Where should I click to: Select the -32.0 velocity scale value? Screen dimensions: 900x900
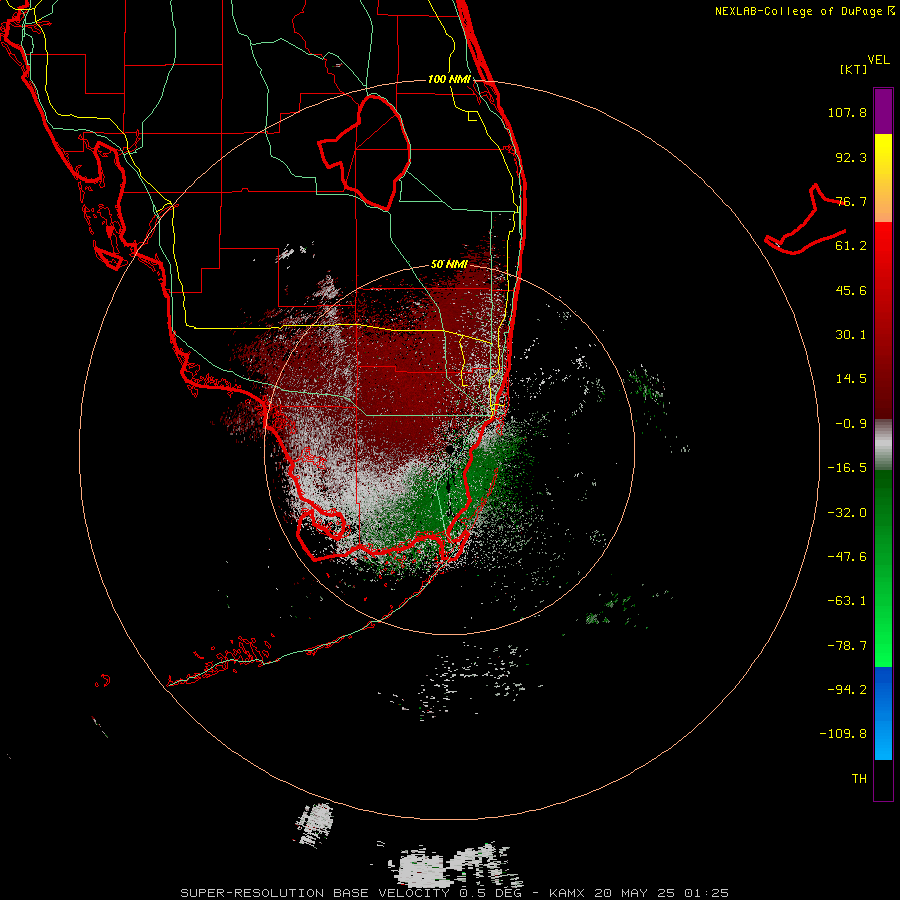pyautogui.click(x=847, y=513)
